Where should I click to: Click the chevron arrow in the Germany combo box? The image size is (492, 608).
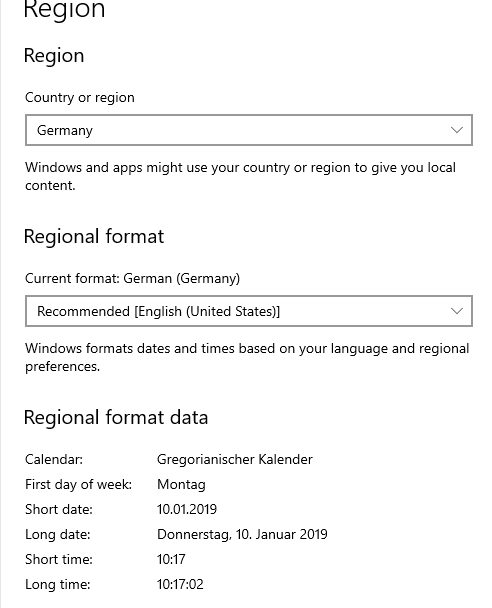(457, 130)
